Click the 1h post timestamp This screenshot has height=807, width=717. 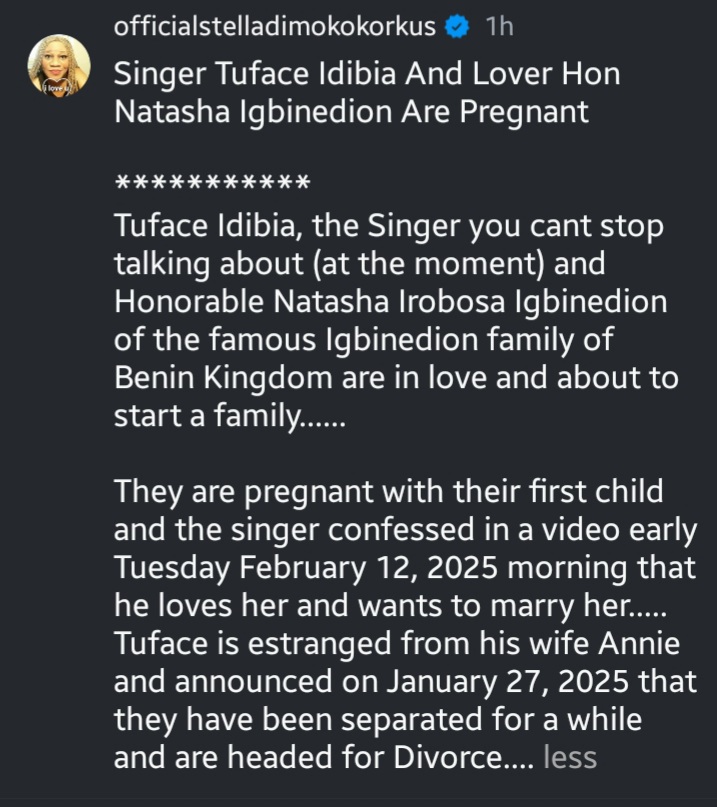497,27
